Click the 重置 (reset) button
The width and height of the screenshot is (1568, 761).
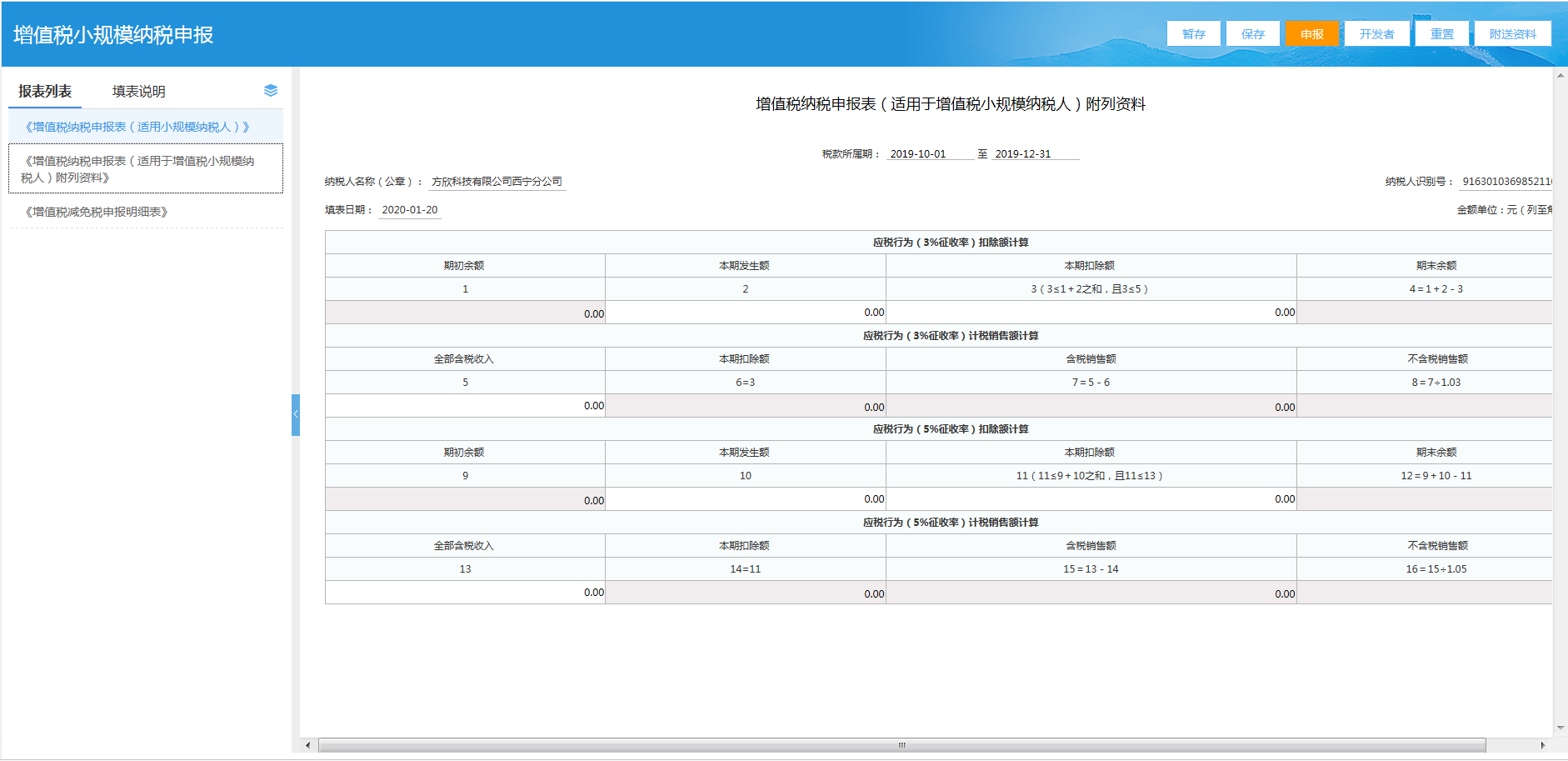(1441, 33)
